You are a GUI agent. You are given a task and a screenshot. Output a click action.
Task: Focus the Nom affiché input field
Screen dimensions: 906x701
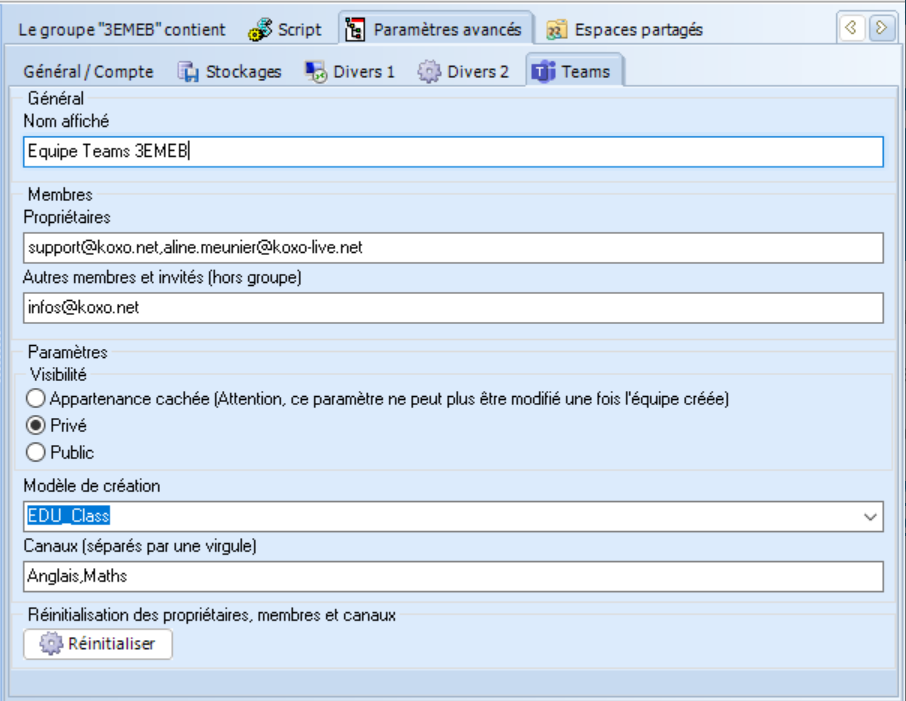coord(453,152)
